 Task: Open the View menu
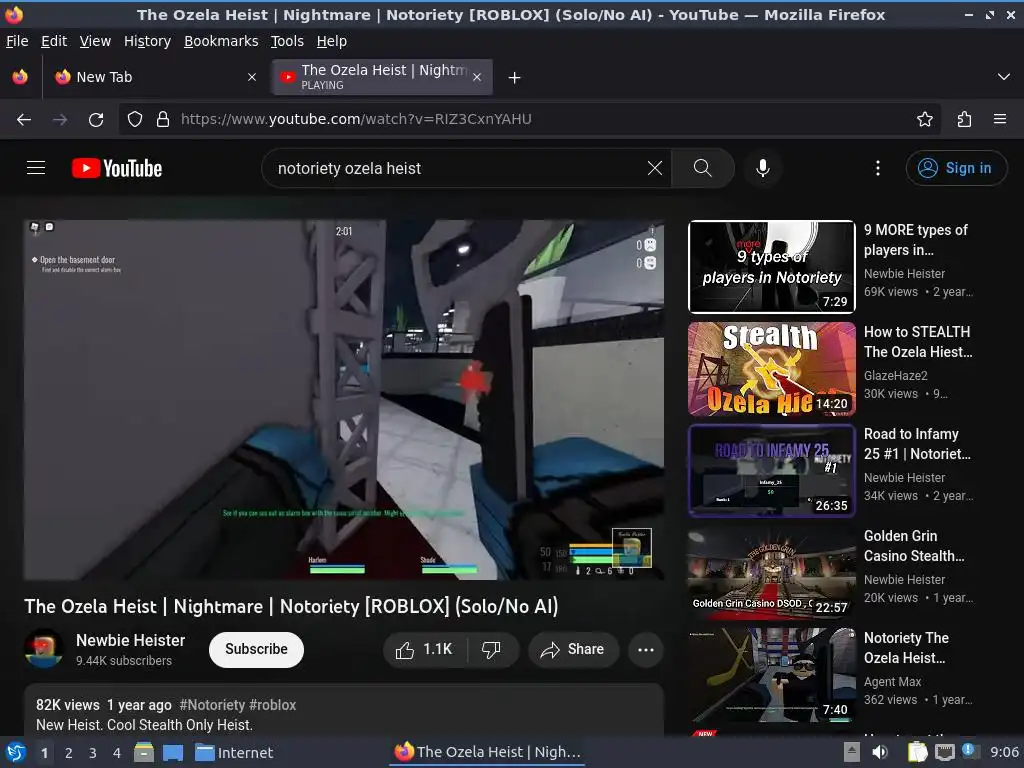point(95,41)
